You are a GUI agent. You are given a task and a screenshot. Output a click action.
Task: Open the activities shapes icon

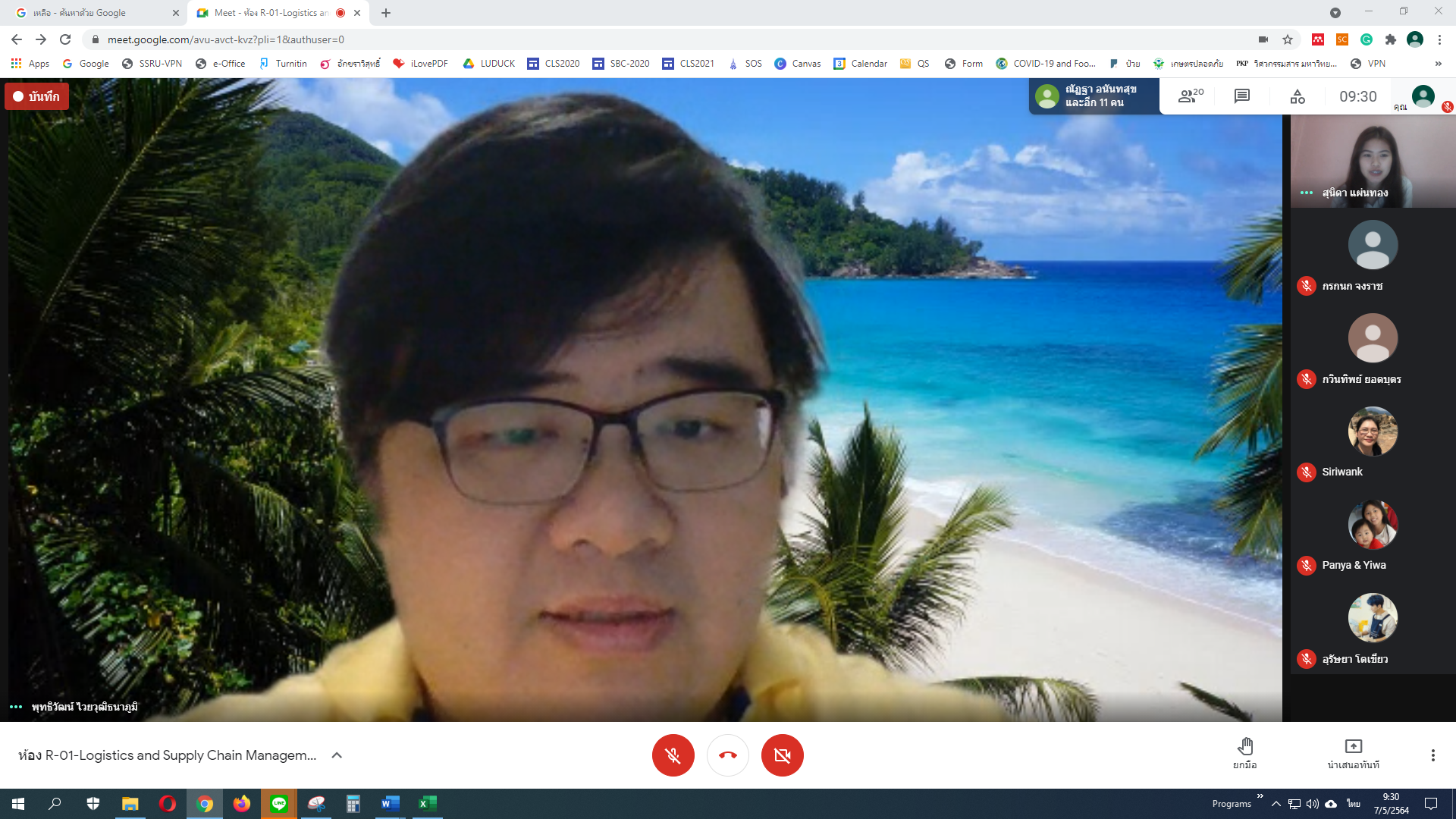(x=1298, y=96)
